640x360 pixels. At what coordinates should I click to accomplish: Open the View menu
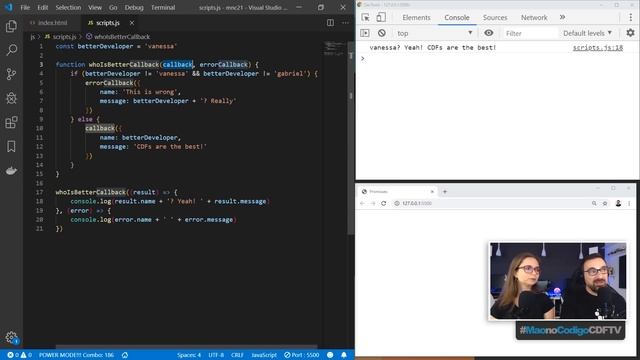95,7
